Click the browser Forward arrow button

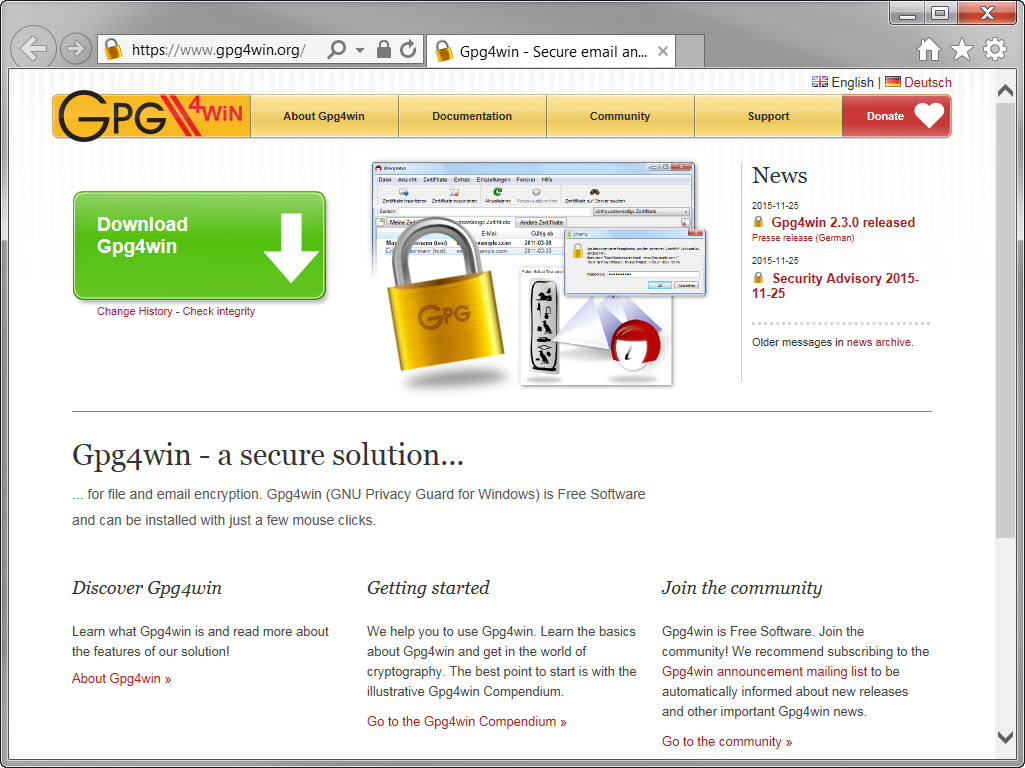point(76,48)
